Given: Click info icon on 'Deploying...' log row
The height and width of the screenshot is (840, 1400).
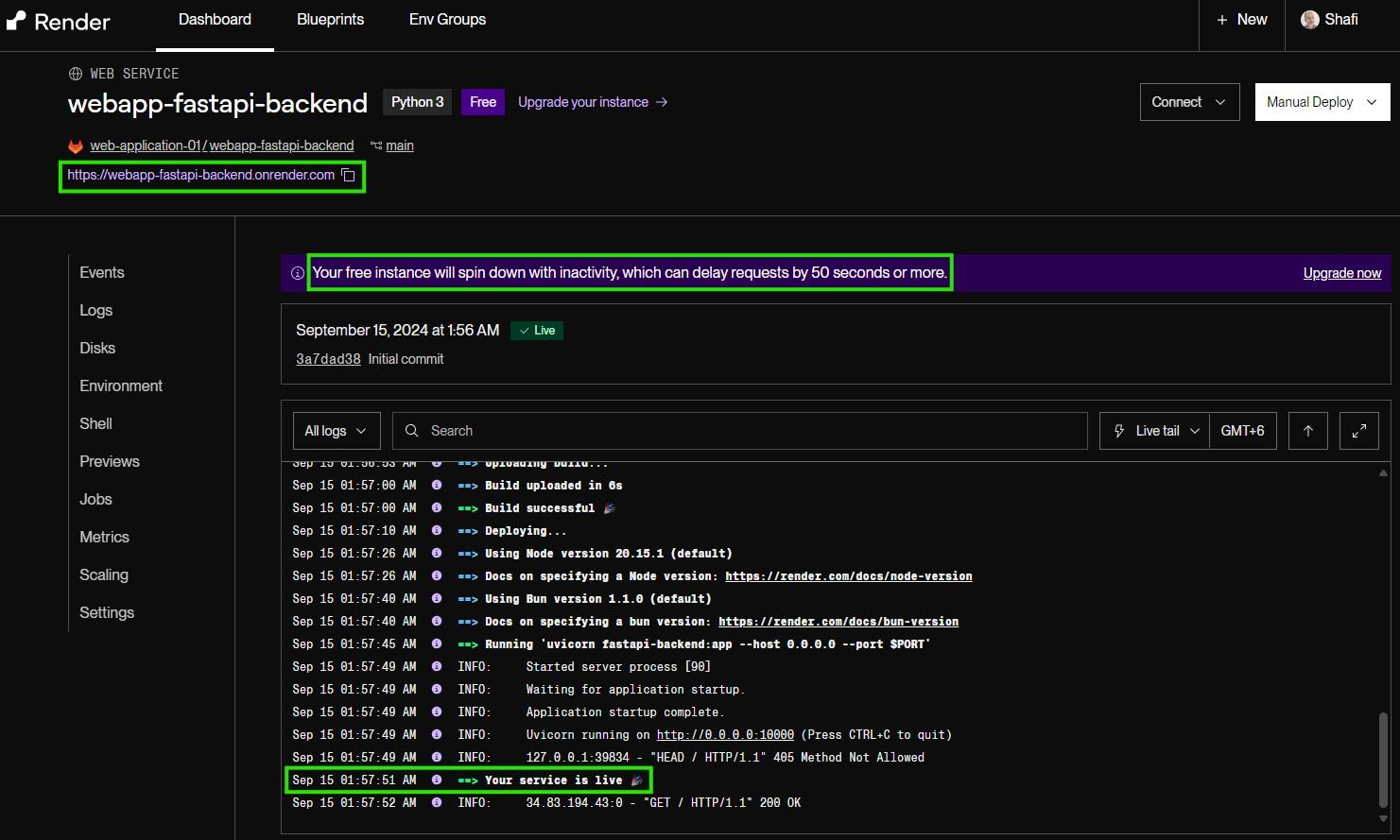Looking at the screenshot, I should coord(437,531).
